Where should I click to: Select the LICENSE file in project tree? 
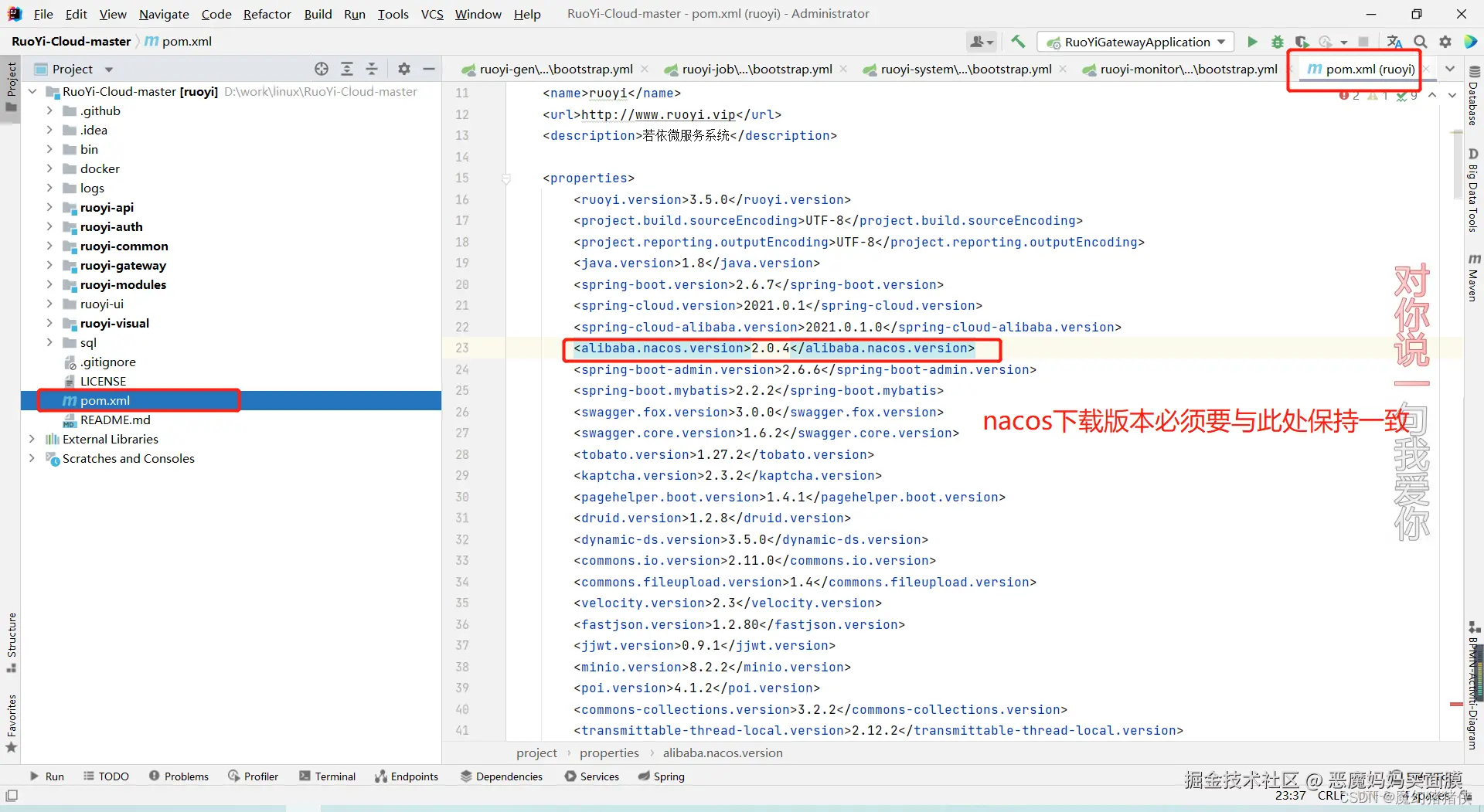(x=103, y=381)
